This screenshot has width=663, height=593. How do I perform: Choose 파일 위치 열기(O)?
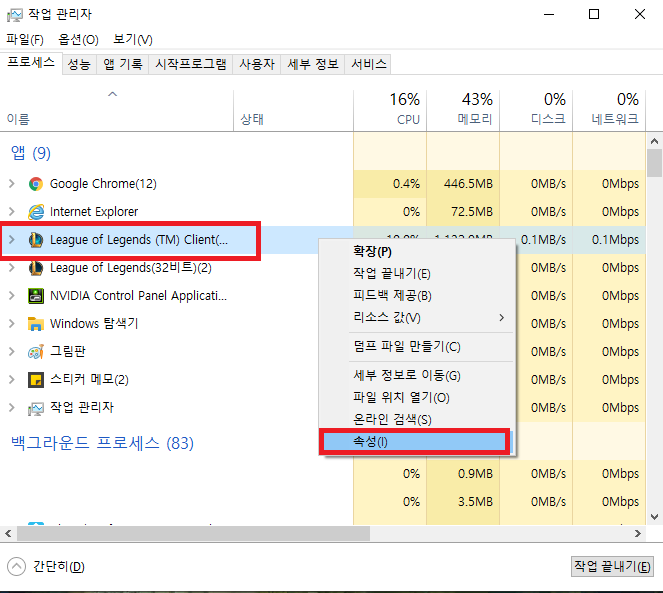416,398
